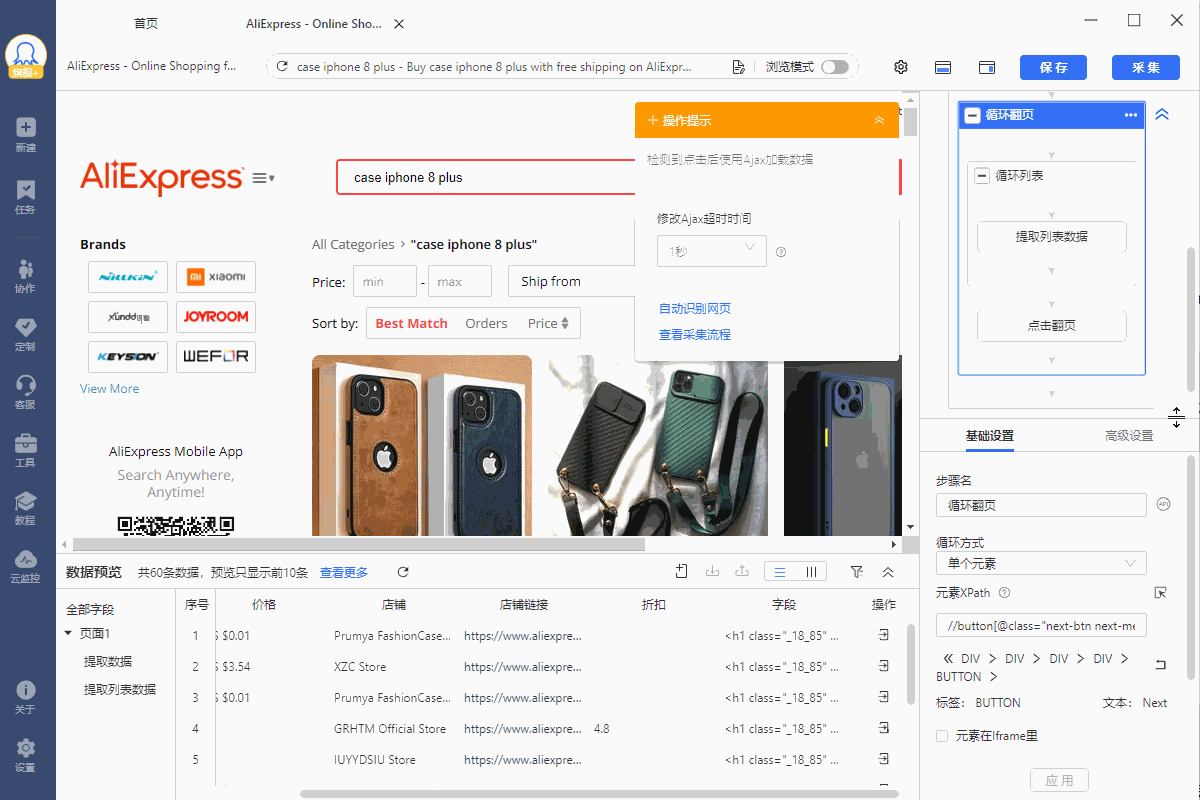Click the 查看采集流程 link
The width and height of the screenshot is (1200, 800).
pyautogui.click(x=695, y=334)
